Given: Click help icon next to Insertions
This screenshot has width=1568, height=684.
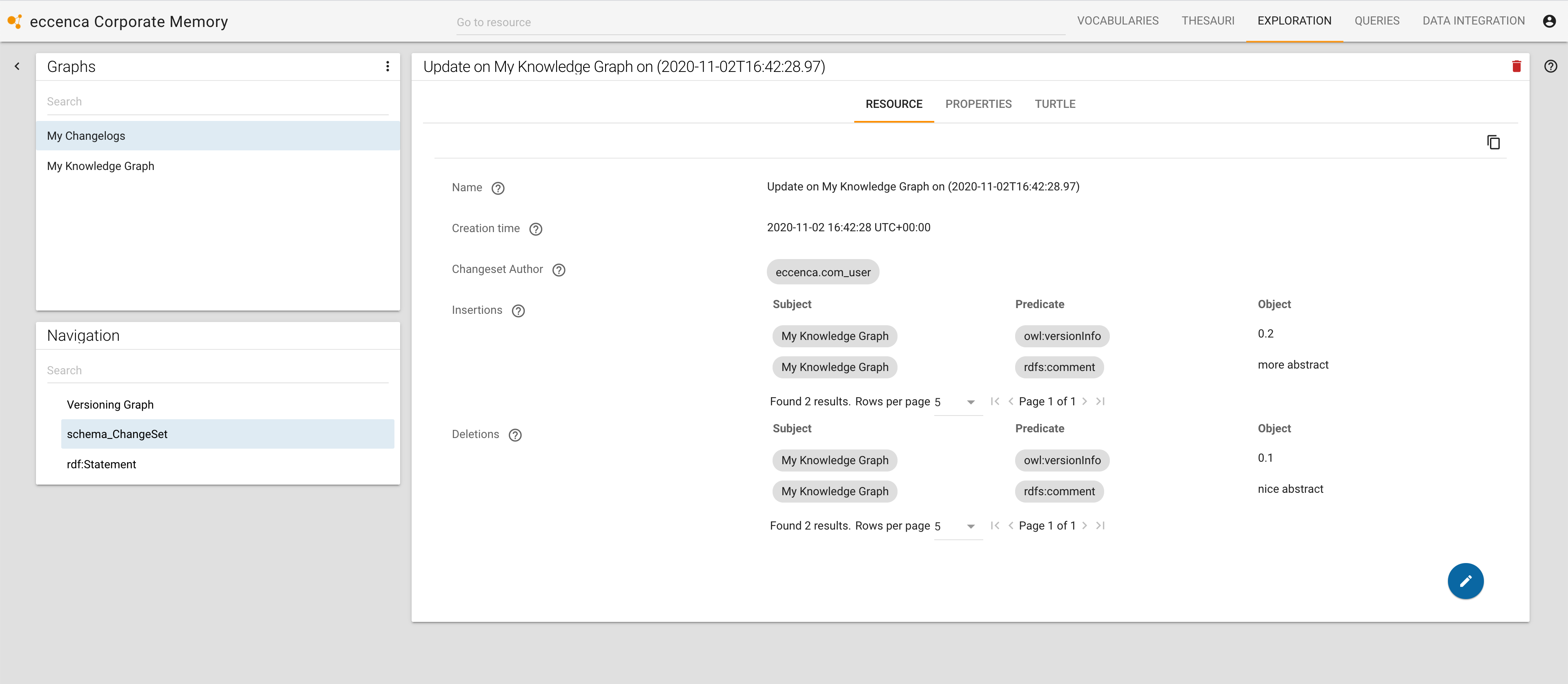Looking at the screenshot, I should pyautogui.click(x=518, y=311).
